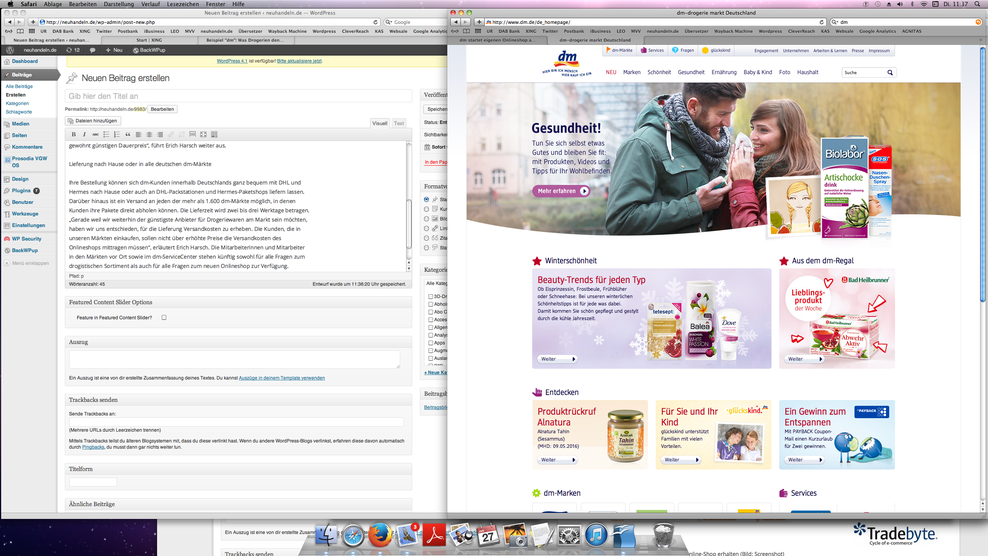Switch editor to the Text tab
The height and width of the screenshot is (556, 988).
point(399,123)
